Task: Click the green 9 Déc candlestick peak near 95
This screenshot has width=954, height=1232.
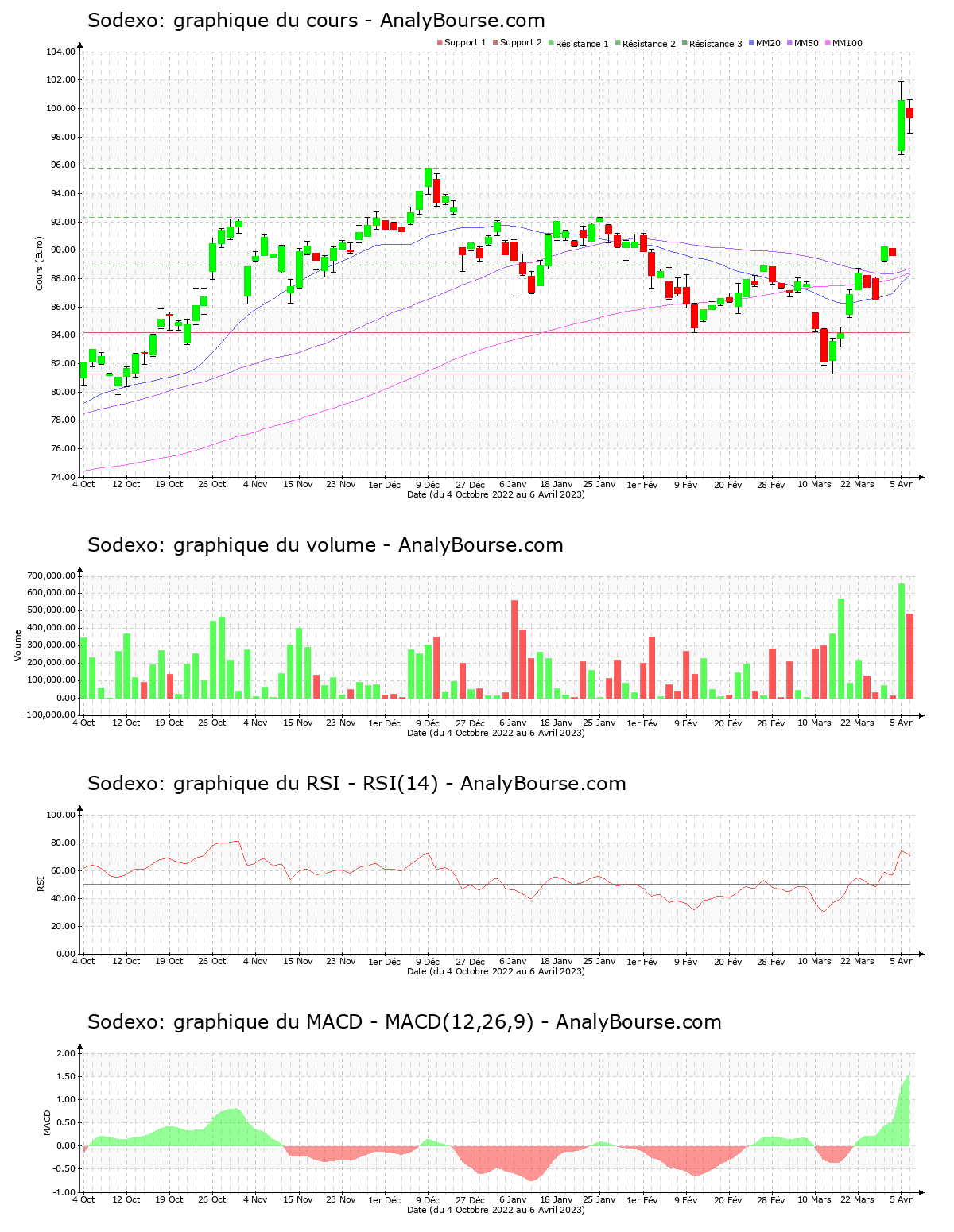Action: point(428,177)
